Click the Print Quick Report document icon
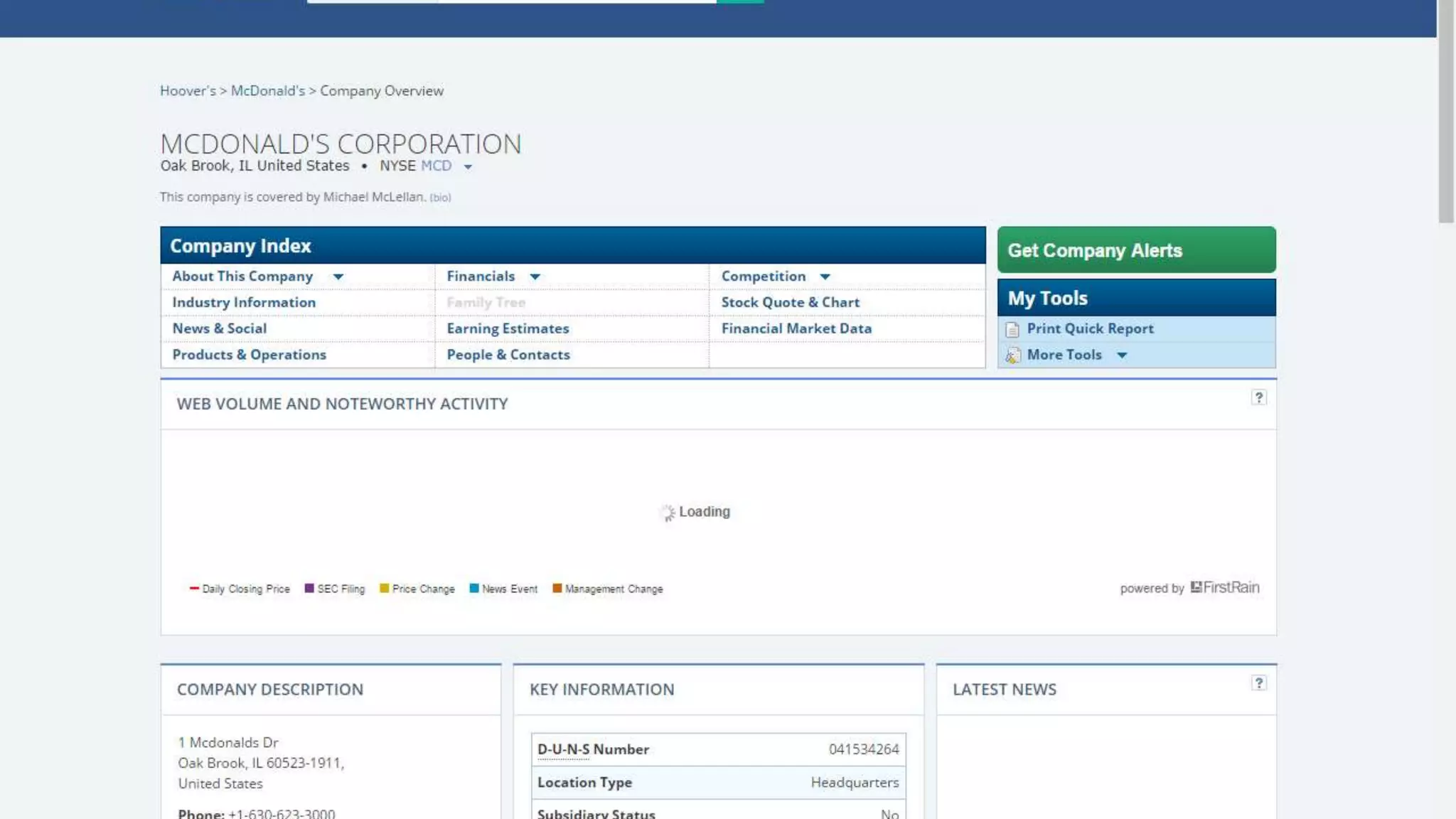The image size is (1456, 819). point(1012,329)
